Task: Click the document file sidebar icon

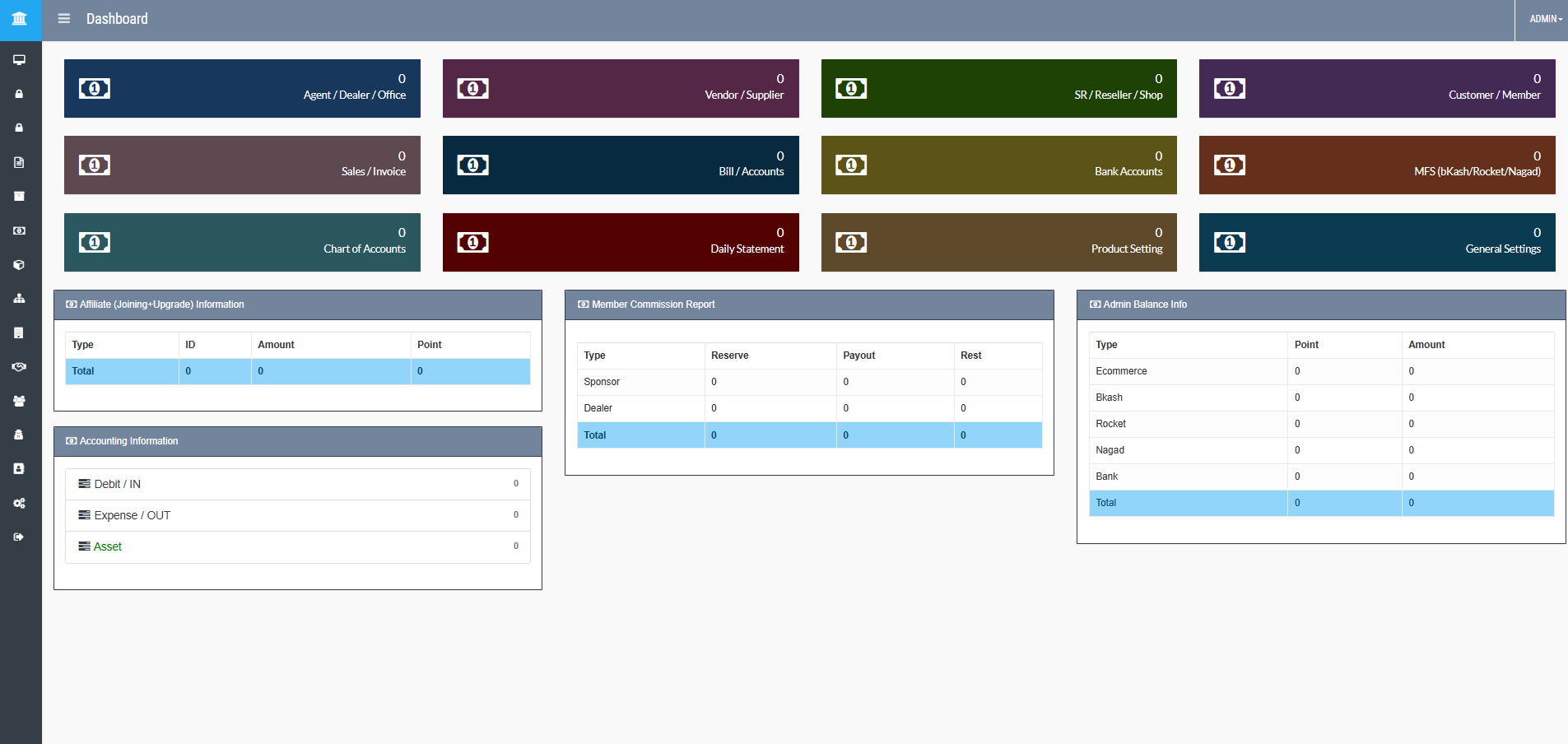Action: click(x=19, y=162)
